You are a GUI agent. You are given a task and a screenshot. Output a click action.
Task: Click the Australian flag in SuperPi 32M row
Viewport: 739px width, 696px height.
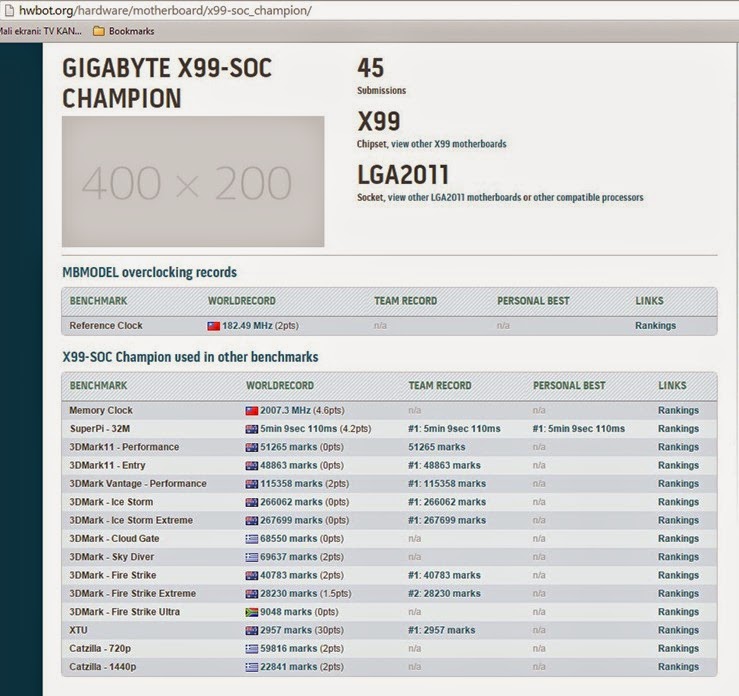[x=252, y=429]
